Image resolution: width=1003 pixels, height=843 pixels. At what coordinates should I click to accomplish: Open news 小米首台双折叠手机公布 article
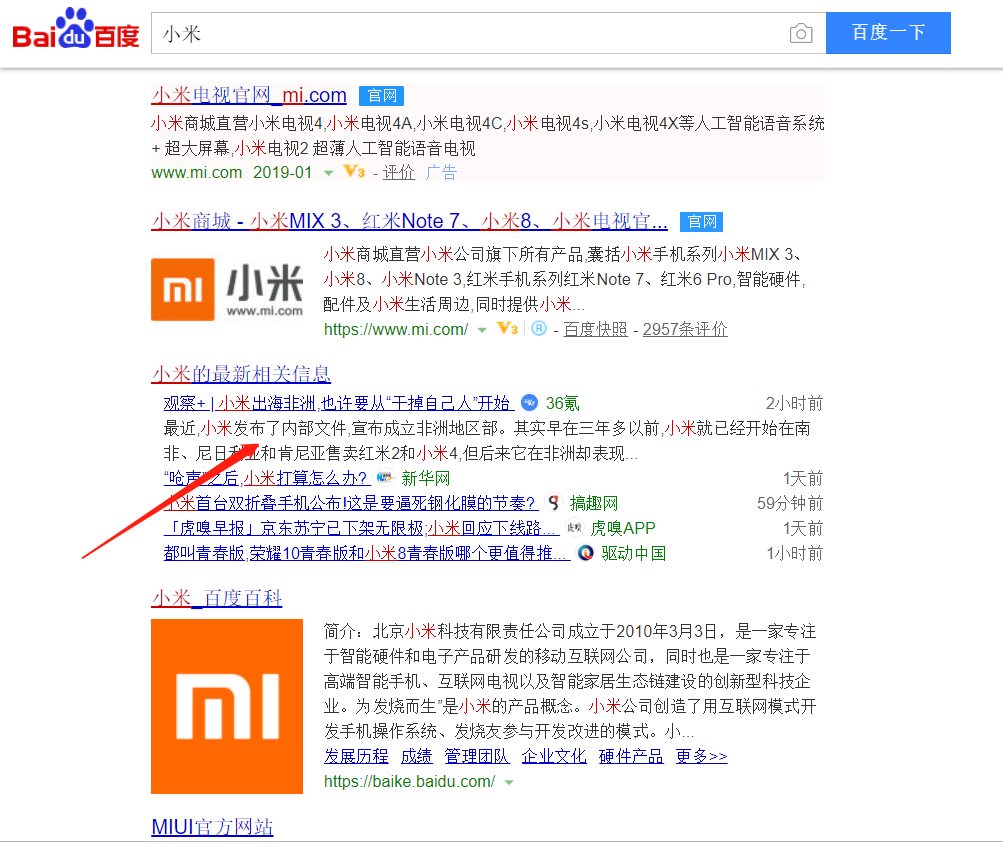351,503
